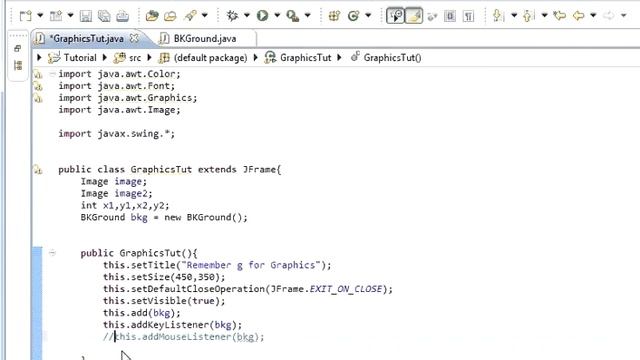The width and height of the screenshot is (640, 360).
Task: Toggle the breadcrumb bar button
Action: [395, 16]
